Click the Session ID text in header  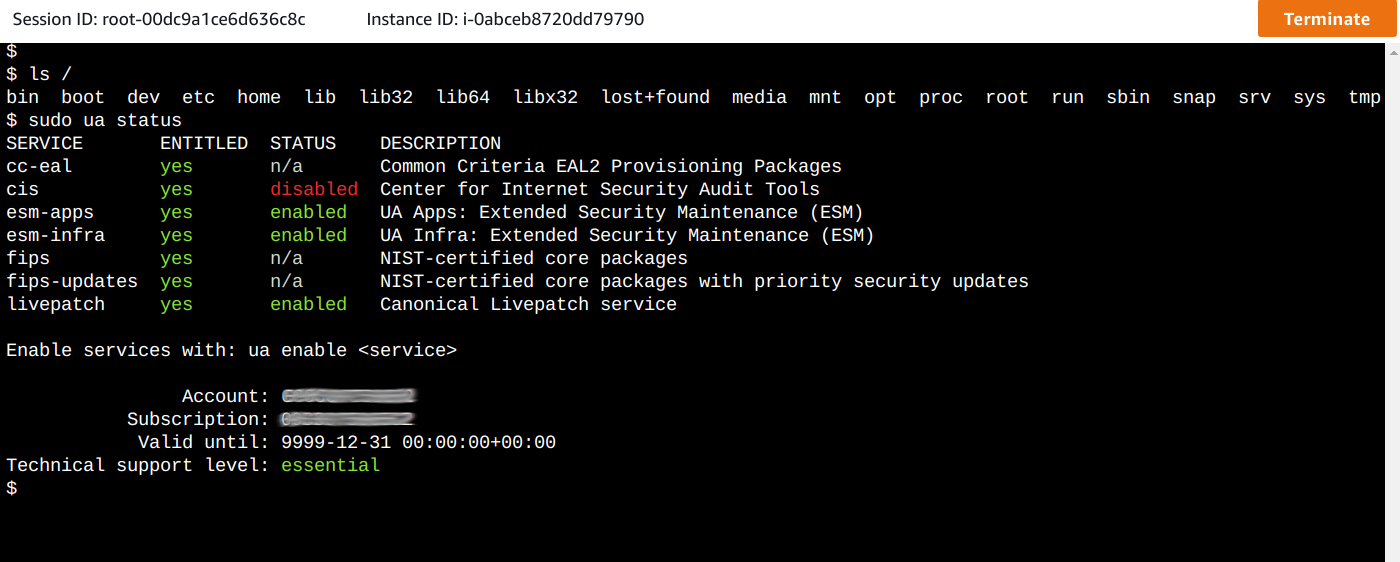pos(159,19)
